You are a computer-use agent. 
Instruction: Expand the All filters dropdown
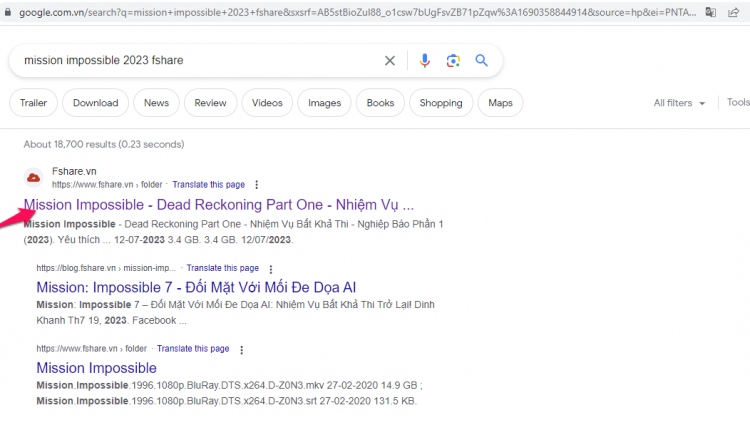pyautogui.click(x=679, y=103)
